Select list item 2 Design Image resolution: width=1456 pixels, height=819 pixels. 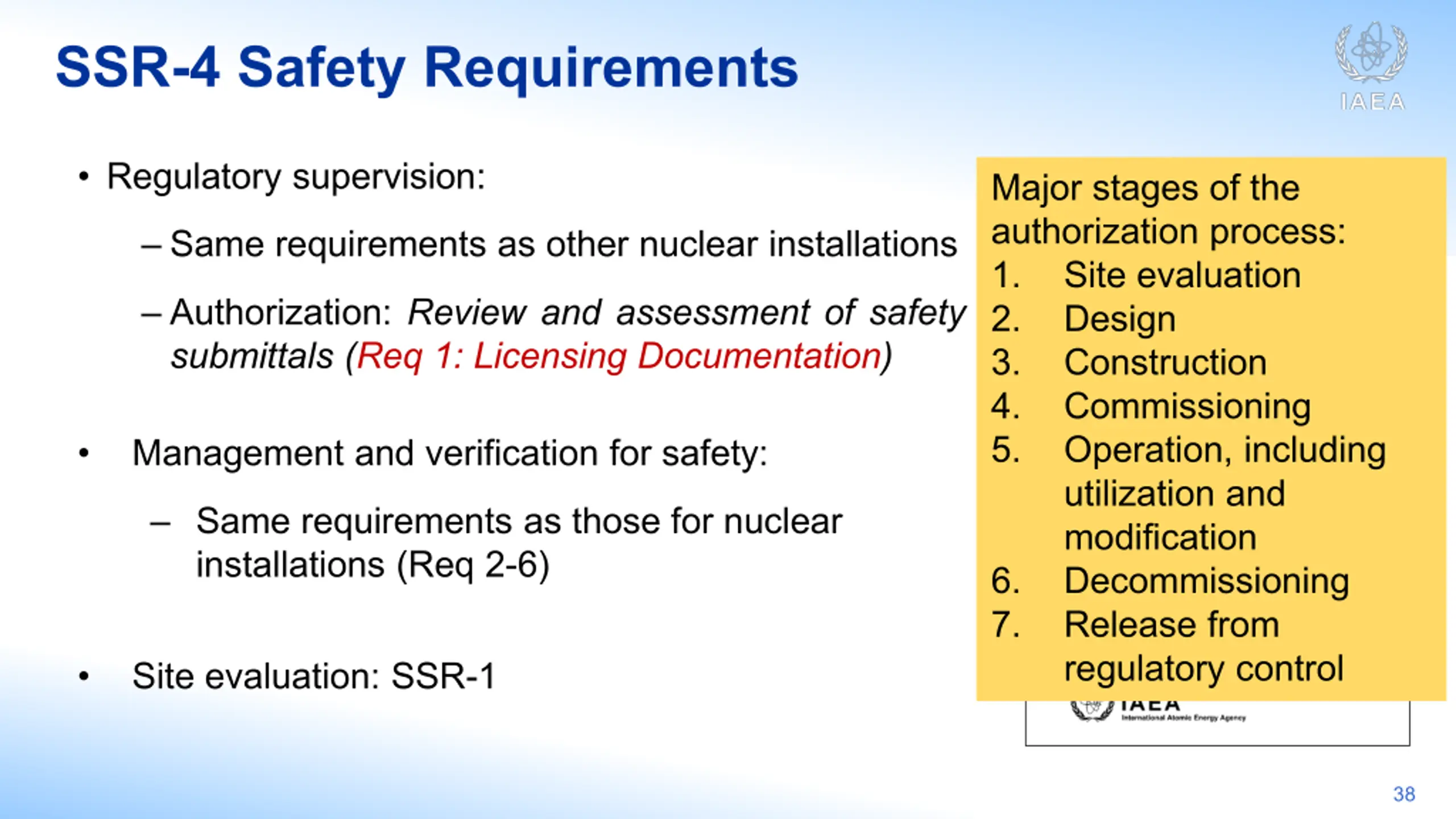pos(1083,319)
